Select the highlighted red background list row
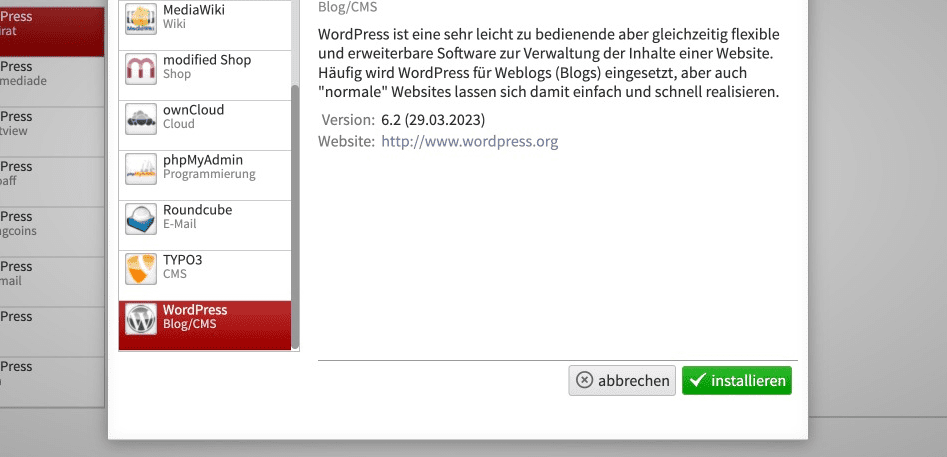 tap(52, 32)
